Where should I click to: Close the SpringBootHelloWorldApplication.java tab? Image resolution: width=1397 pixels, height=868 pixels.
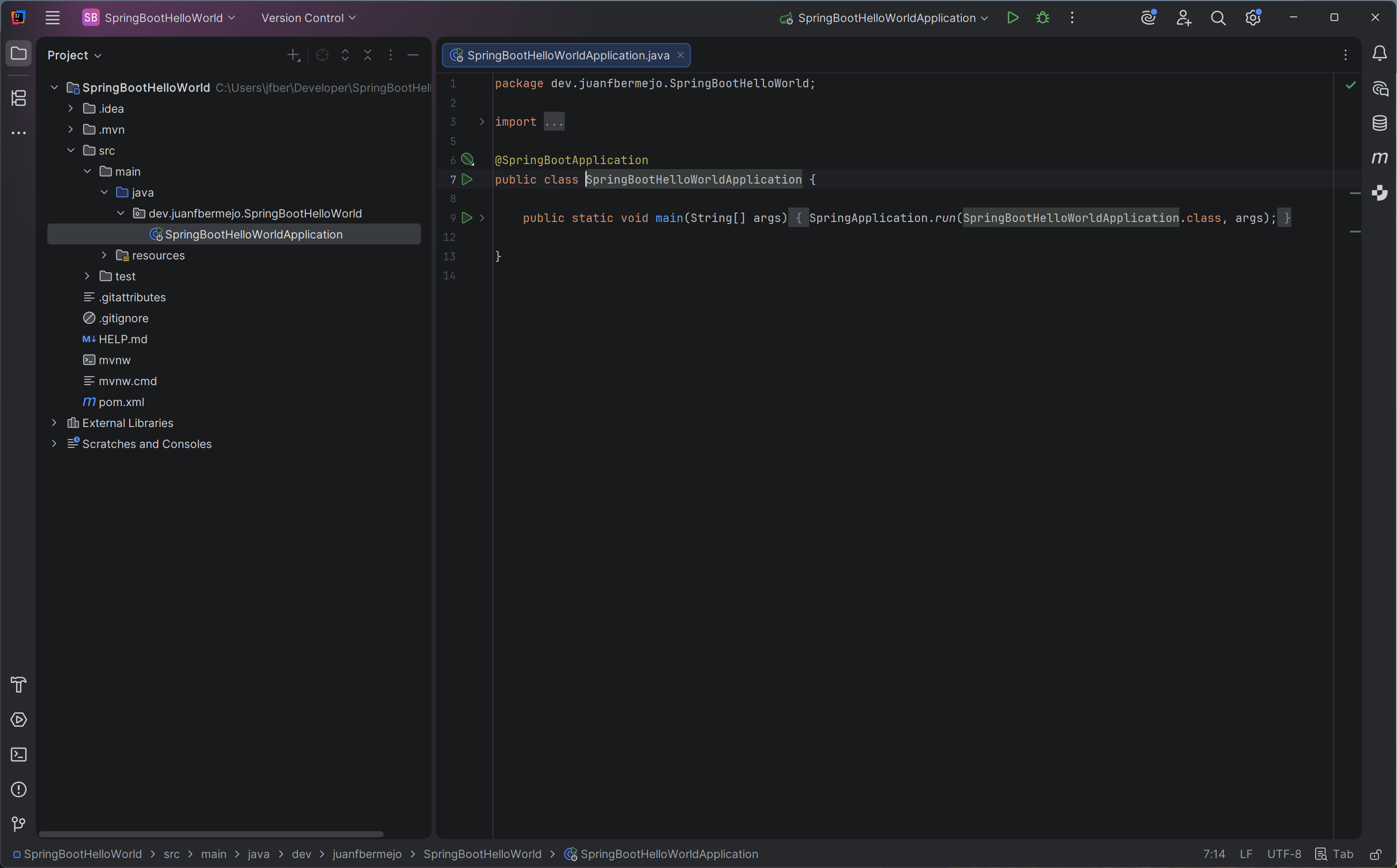681,54
